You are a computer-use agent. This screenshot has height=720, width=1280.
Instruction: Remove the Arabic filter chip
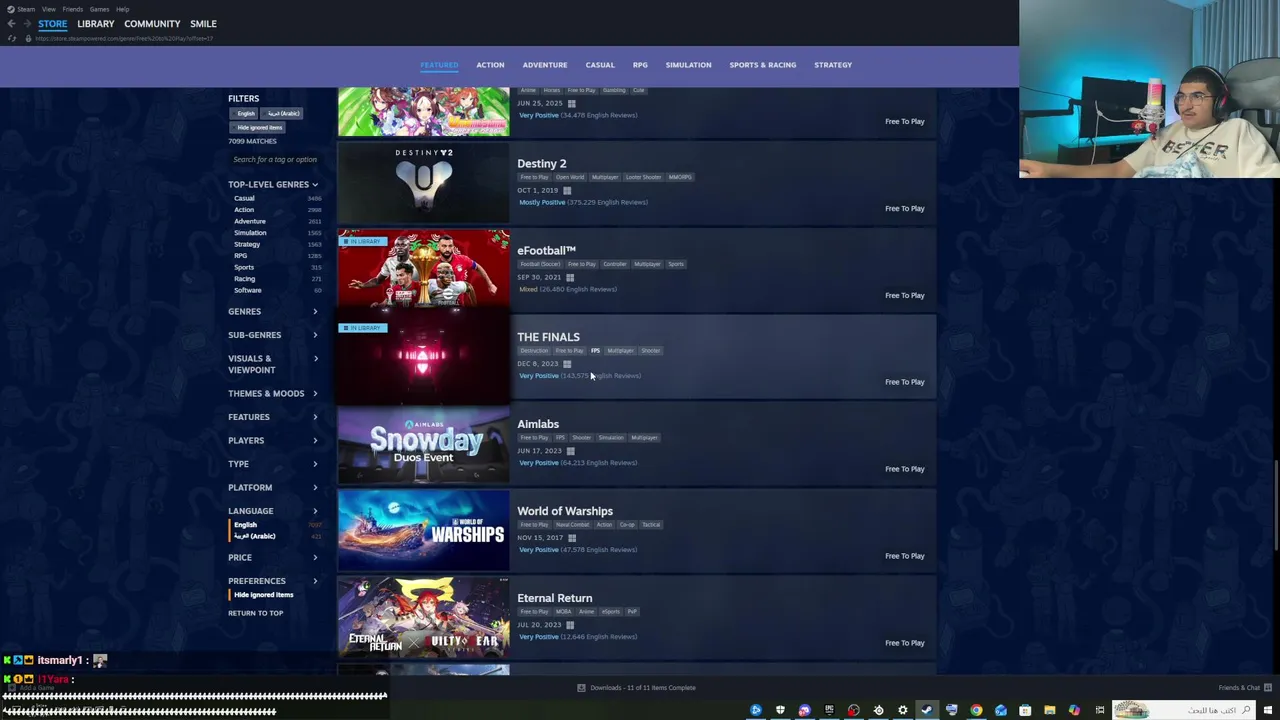(x=283, y=113)
